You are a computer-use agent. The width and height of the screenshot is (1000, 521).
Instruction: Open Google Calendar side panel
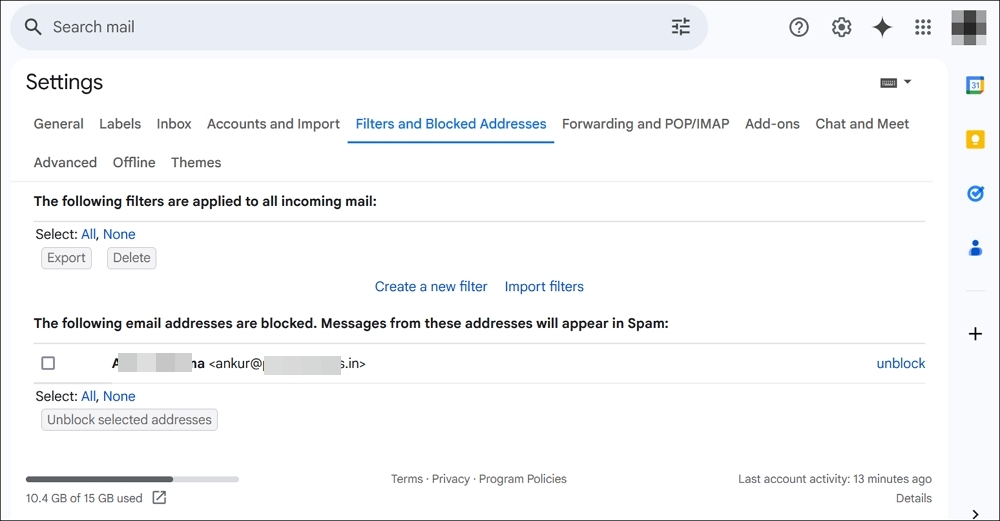[x=975, y=85]
